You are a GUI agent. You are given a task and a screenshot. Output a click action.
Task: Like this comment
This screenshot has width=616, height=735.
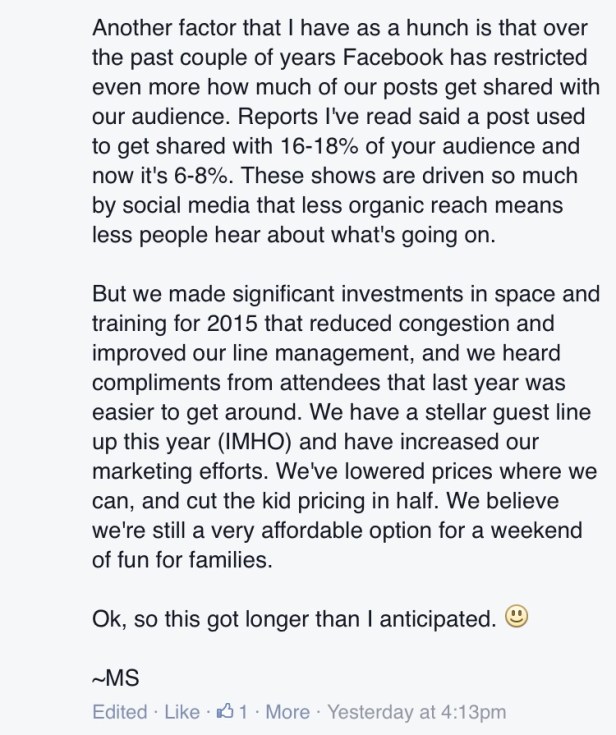(181, 713)
